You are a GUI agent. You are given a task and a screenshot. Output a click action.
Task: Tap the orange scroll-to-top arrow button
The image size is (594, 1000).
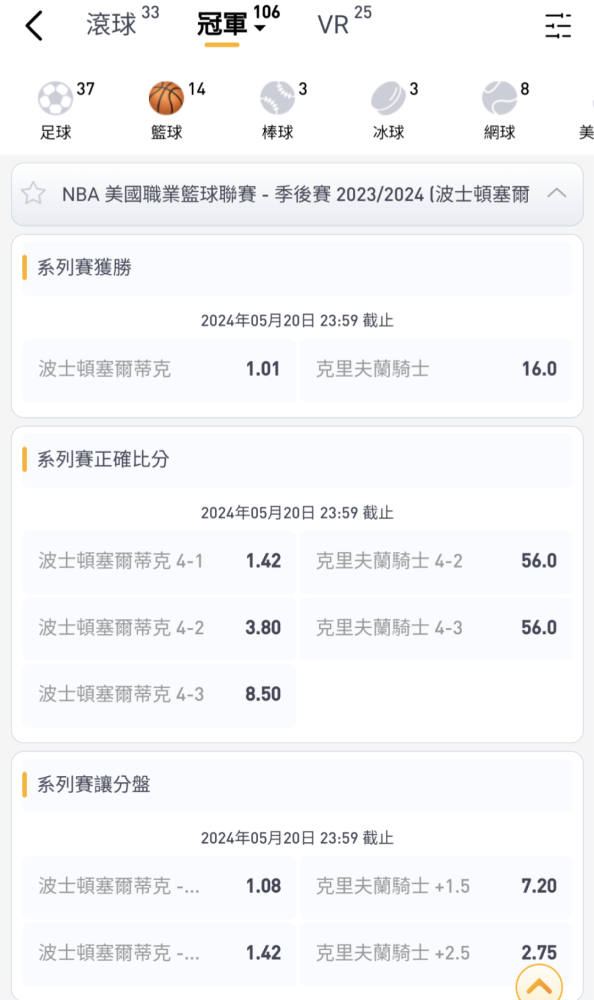click(x=539, y=983)
